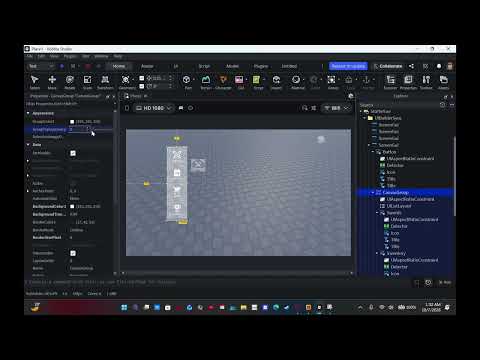Activate the Transform tool

point(105,82)
